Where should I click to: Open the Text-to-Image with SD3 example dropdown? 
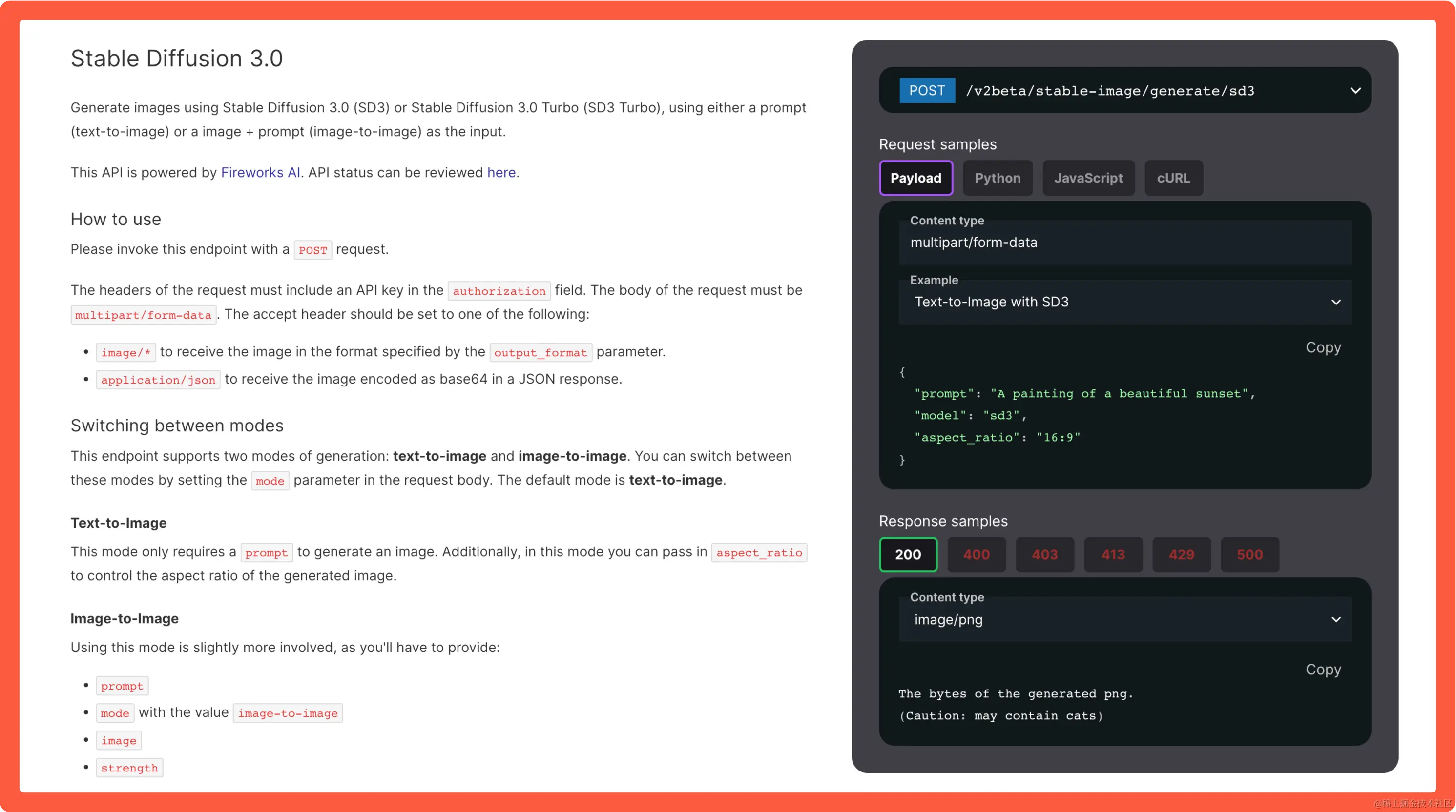pyautogui.click(x=1124, y=302)
